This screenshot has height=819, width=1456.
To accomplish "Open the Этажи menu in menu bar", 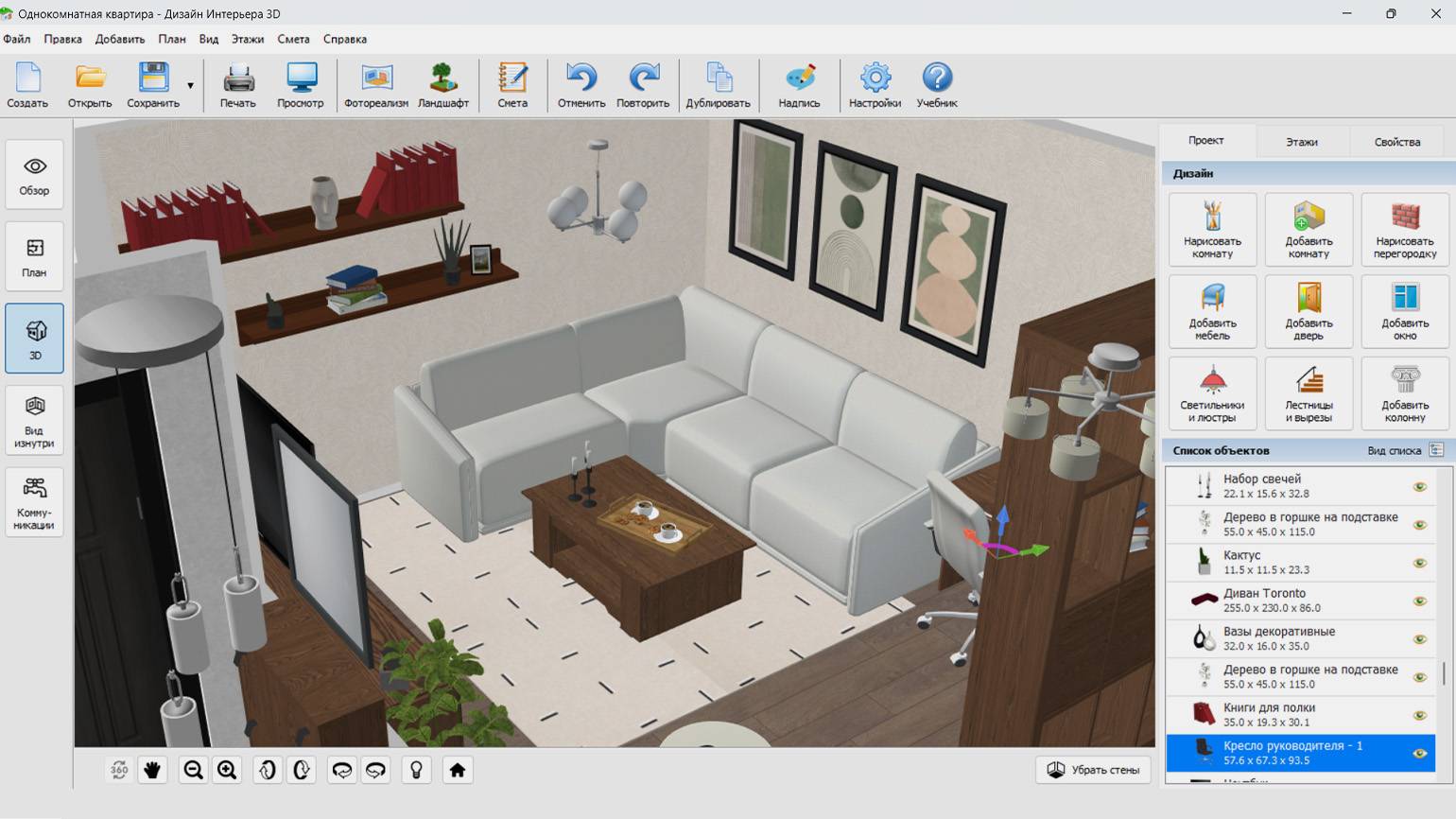I will coord(248,39).
